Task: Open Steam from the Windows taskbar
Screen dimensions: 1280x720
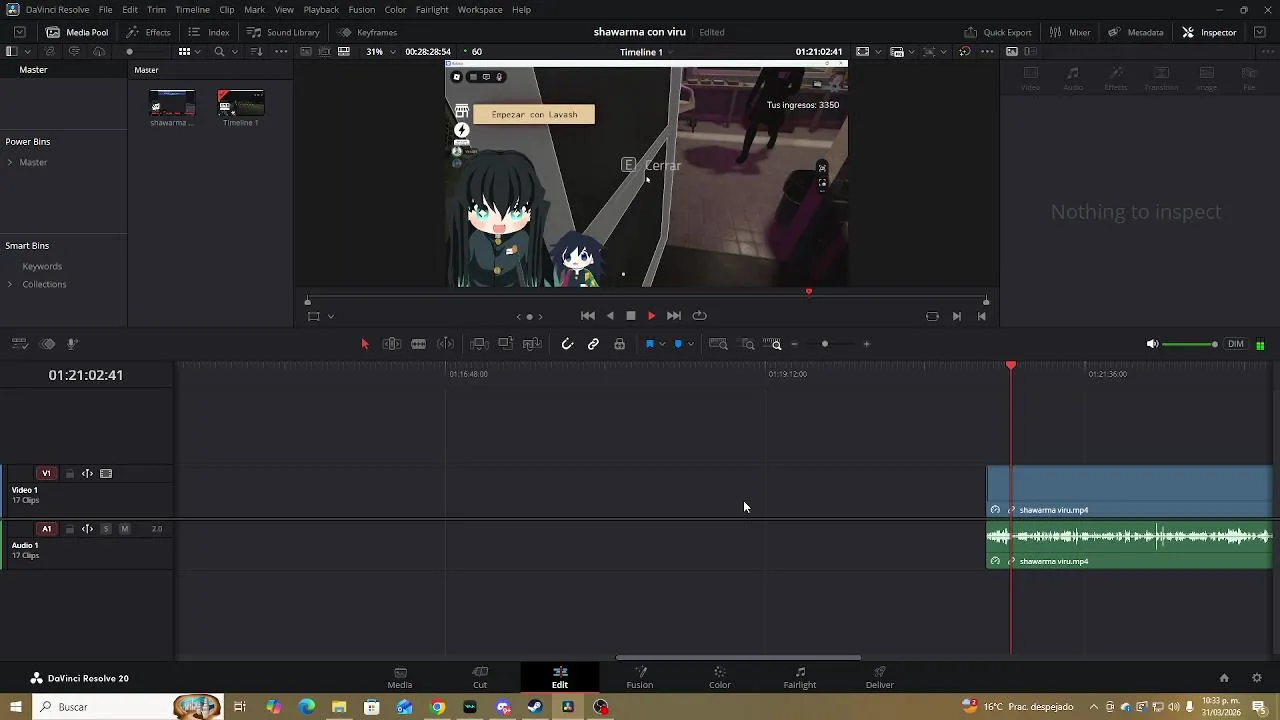Action: (535, 707)
